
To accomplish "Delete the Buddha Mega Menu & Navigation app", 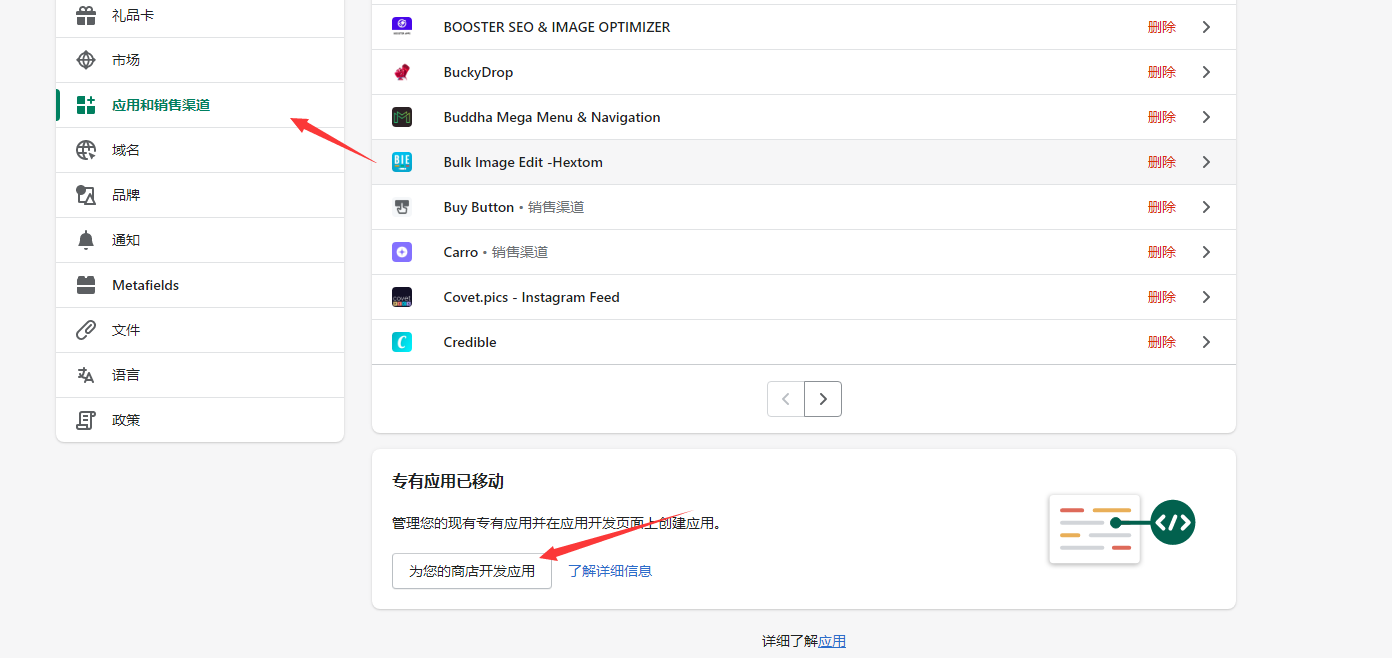I will (1162, 117).
